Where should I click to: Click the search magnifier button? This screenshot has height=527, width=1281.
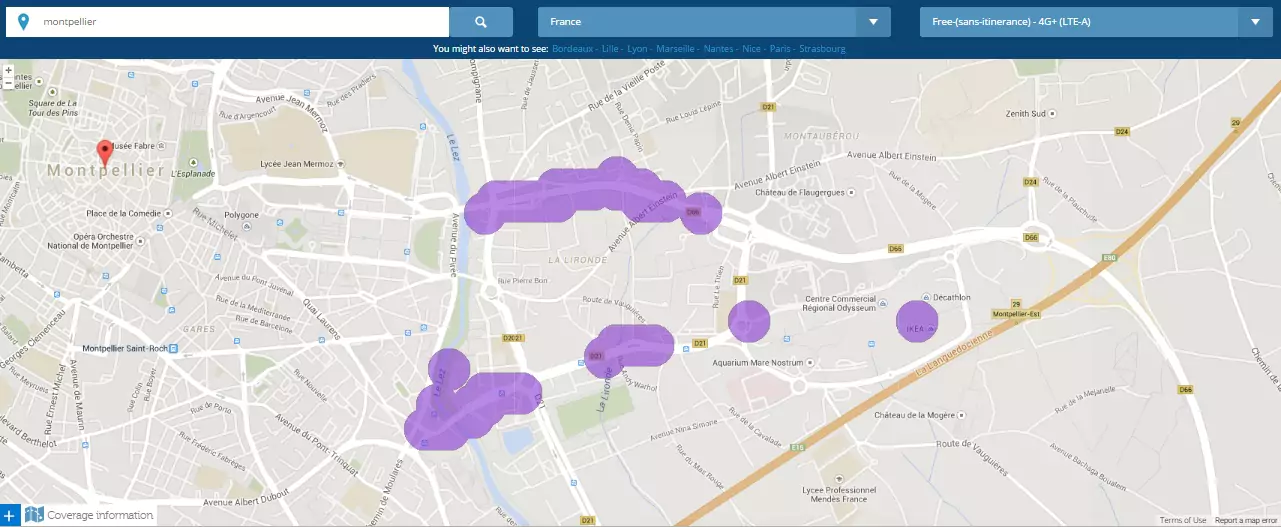pyautogui.click(x=481, y=22)
